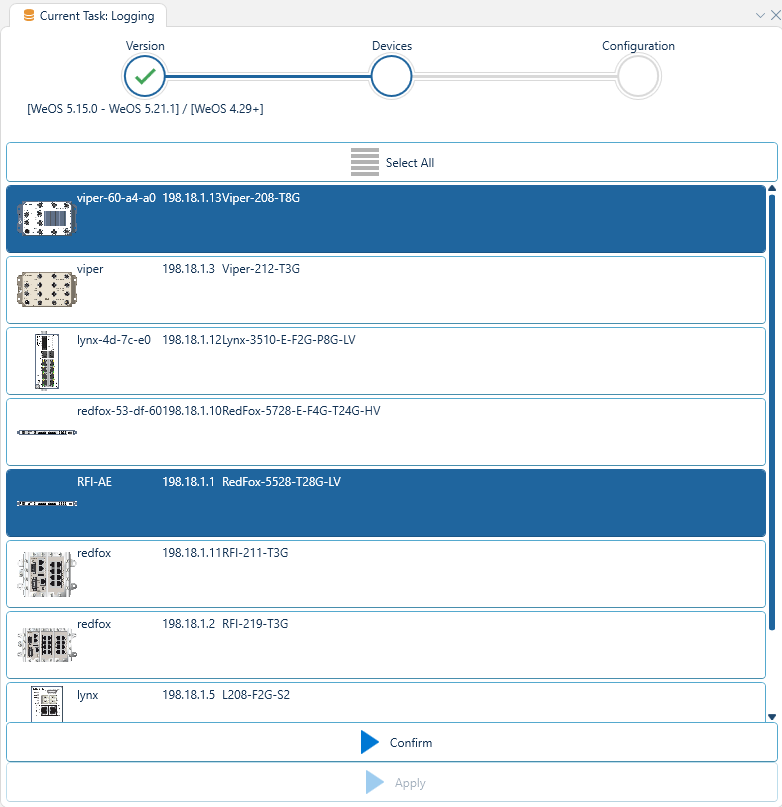Click the device list scrollbar thumb
Viewport: 782px width, 807px height.
[x=772, y=412]
